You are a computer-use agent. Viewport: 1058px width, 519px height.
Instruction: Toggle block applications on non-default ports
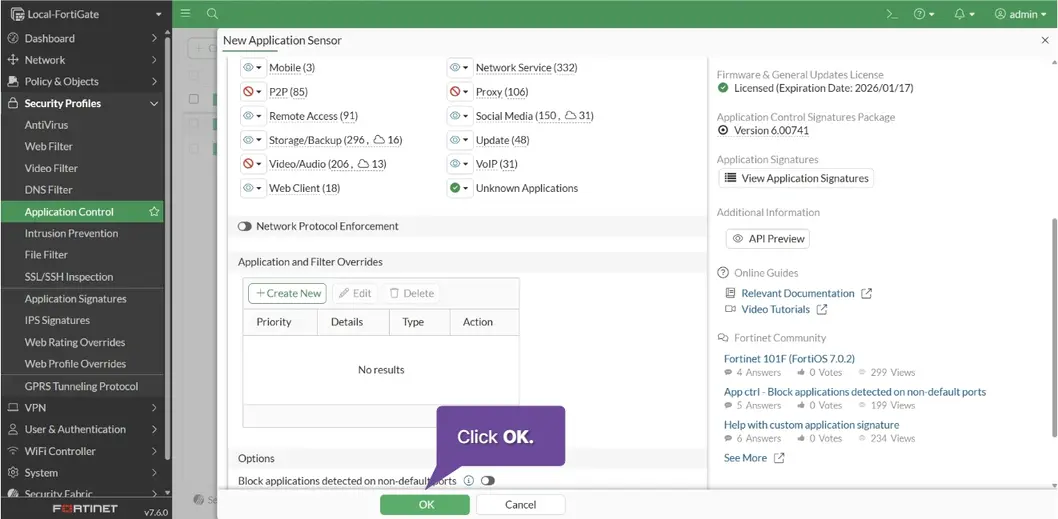click(487, 481)
